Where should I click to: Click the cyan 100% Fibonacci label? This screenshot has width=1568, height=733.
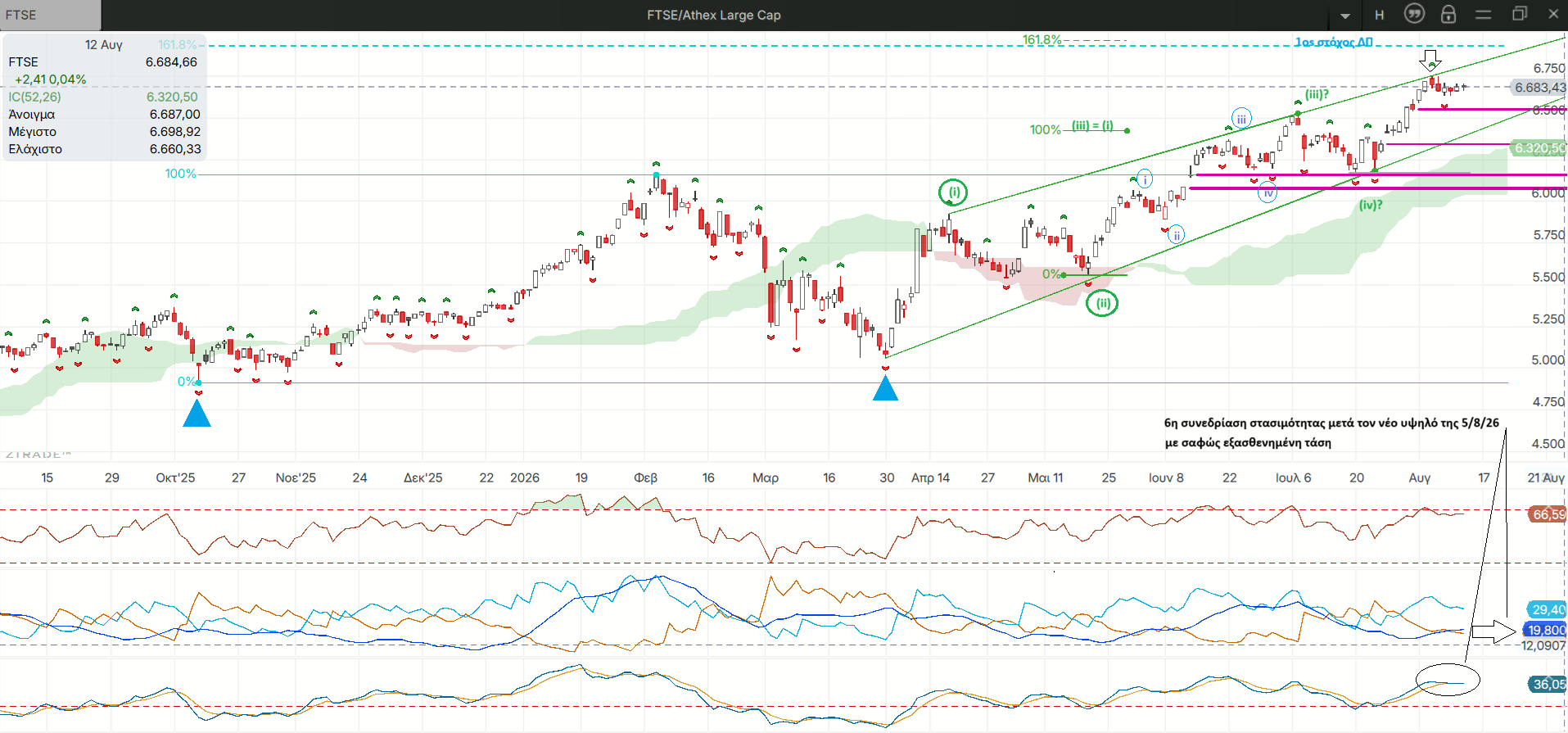[x=180, y=174]
